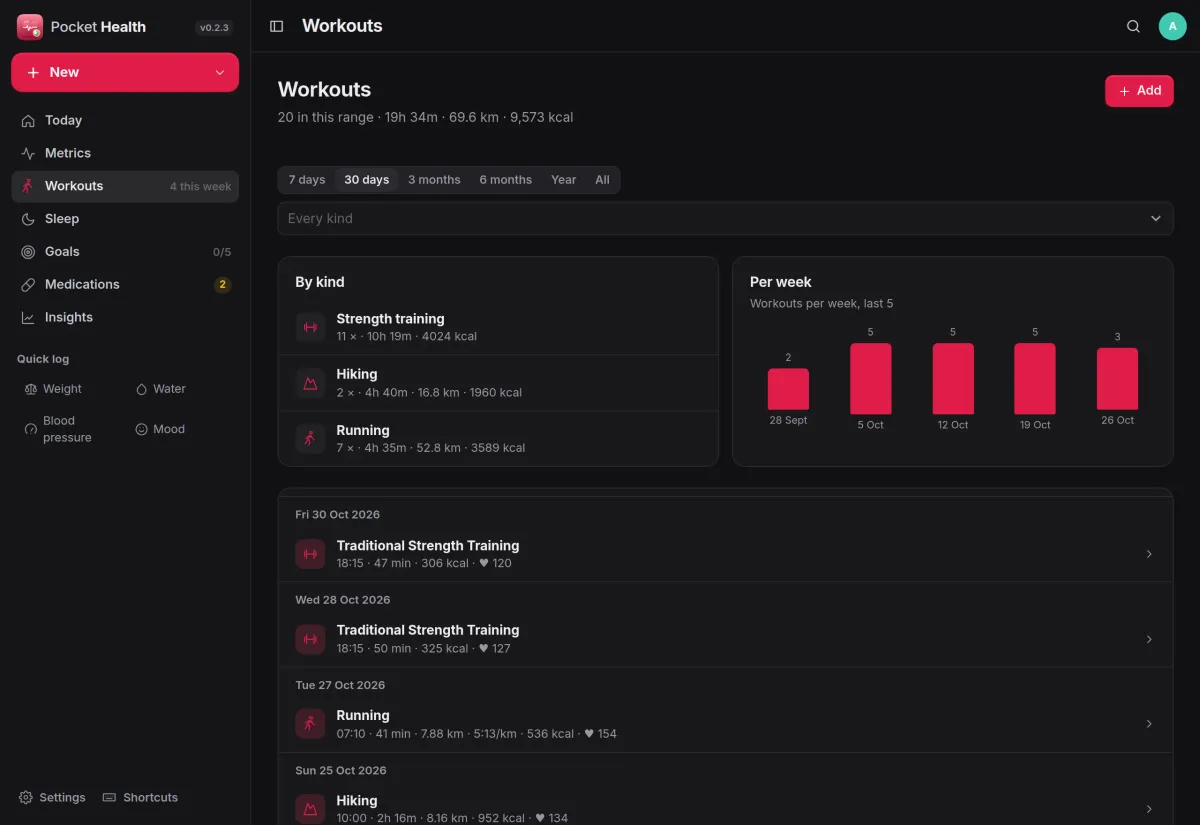The image size is (1200, 825).
Task: Click the Pocket Health logo icon
Action: (x=30, y=27)
